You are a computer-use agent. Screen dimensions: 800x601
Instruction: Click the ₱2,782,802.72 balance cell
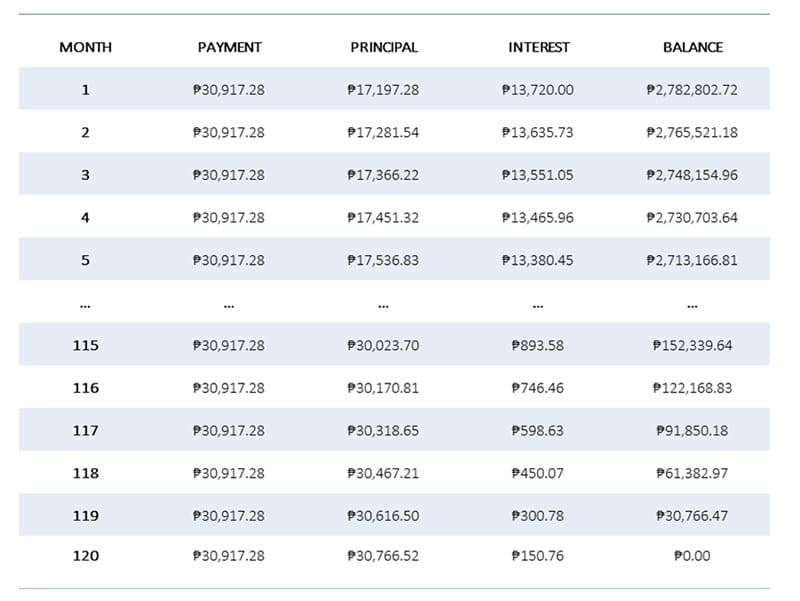692,90
